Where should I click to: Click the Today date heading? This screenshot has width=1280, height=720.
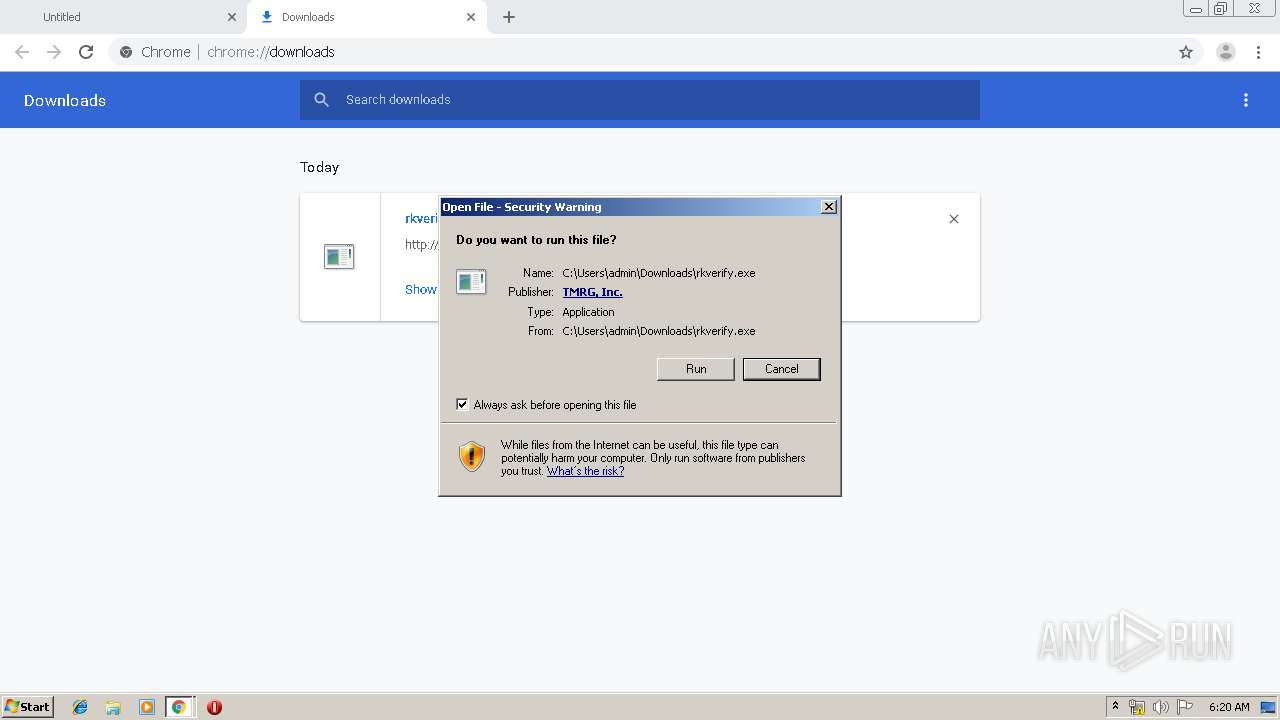320,167
